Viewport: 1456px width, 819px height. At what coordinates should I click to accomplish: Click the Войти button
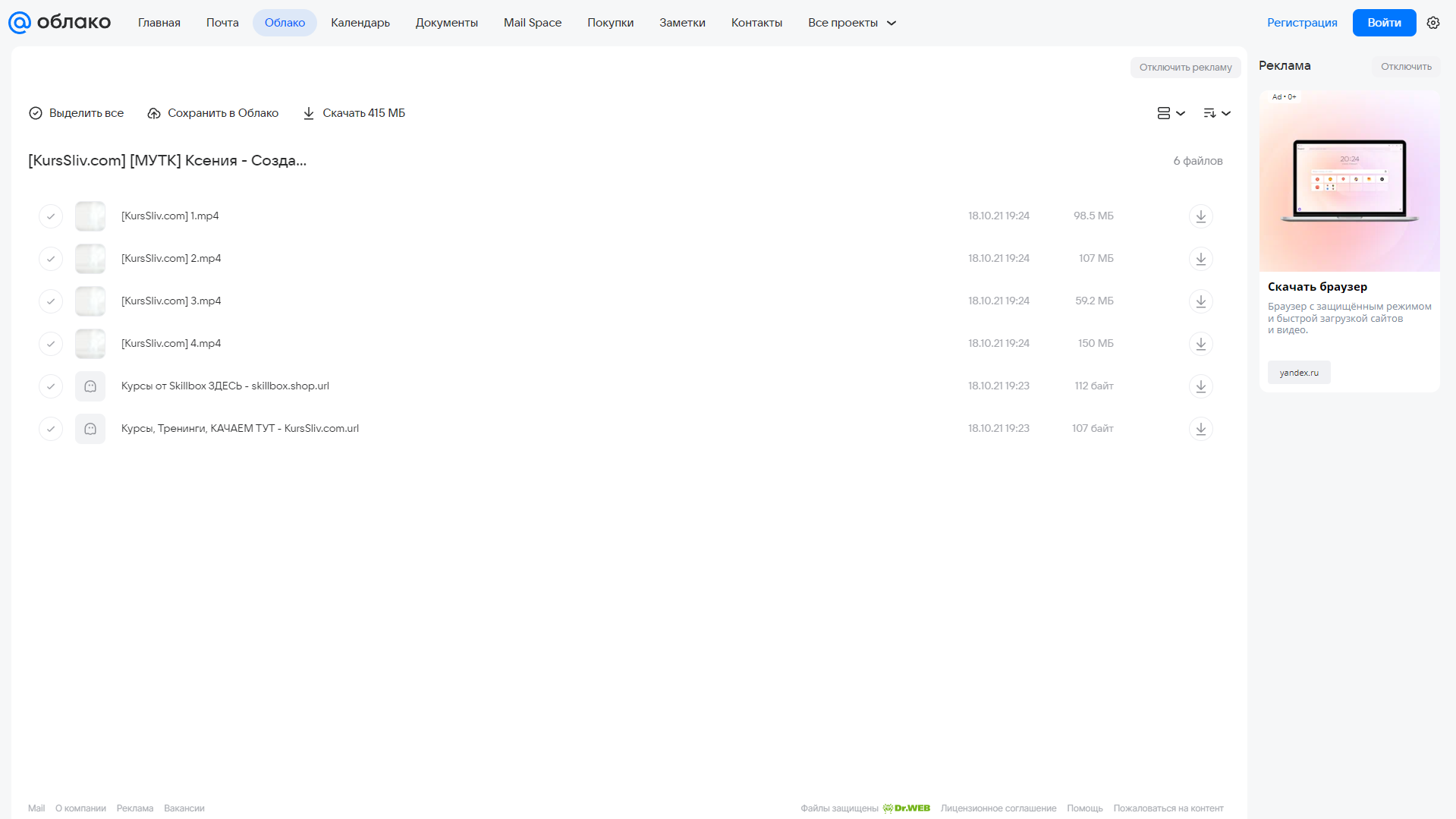click(1384, 23)
